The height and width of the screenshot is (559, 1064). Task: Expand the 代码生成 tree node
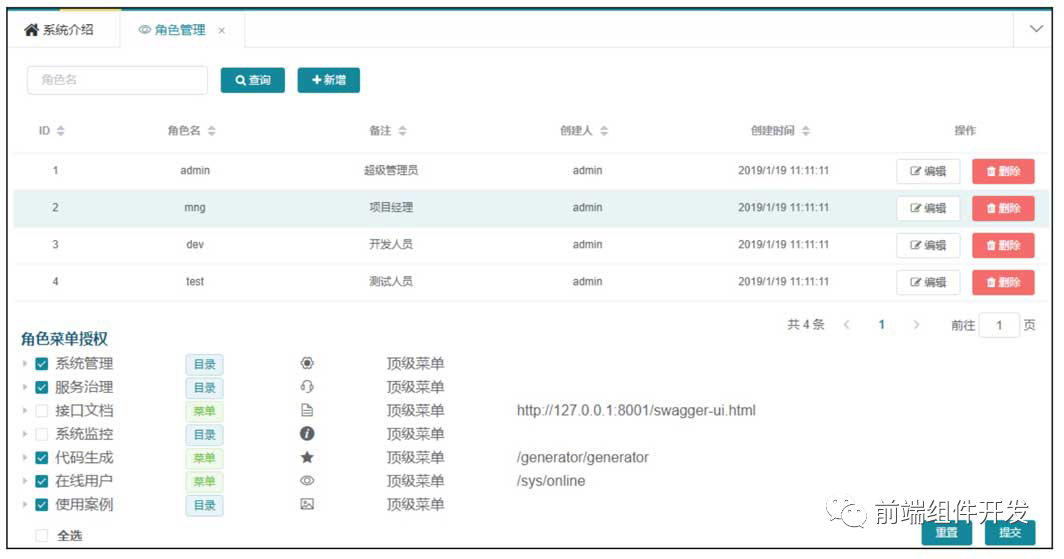pyautogui.click(x=24, y=457)
